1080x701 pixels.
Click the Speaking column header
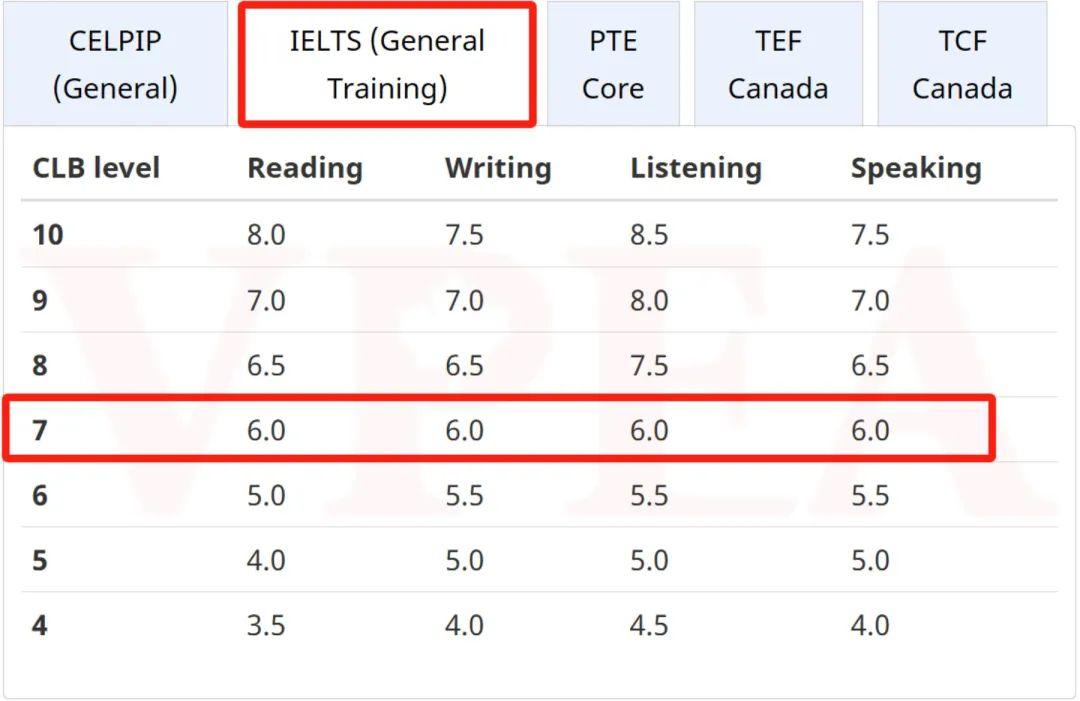pos(916,169)
